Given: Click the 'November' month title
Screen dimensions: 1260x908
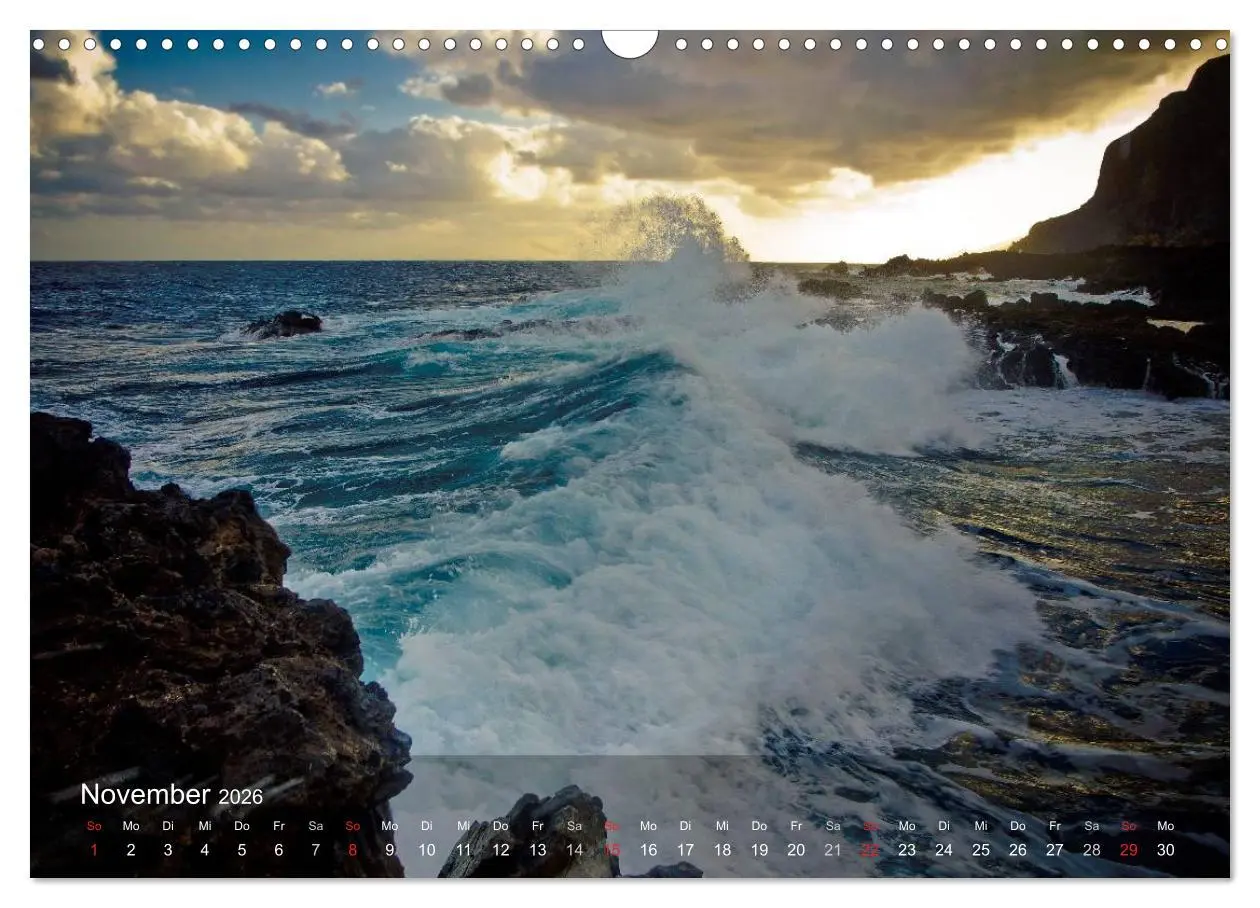Looking at the screenshot, I should [145, 795].
